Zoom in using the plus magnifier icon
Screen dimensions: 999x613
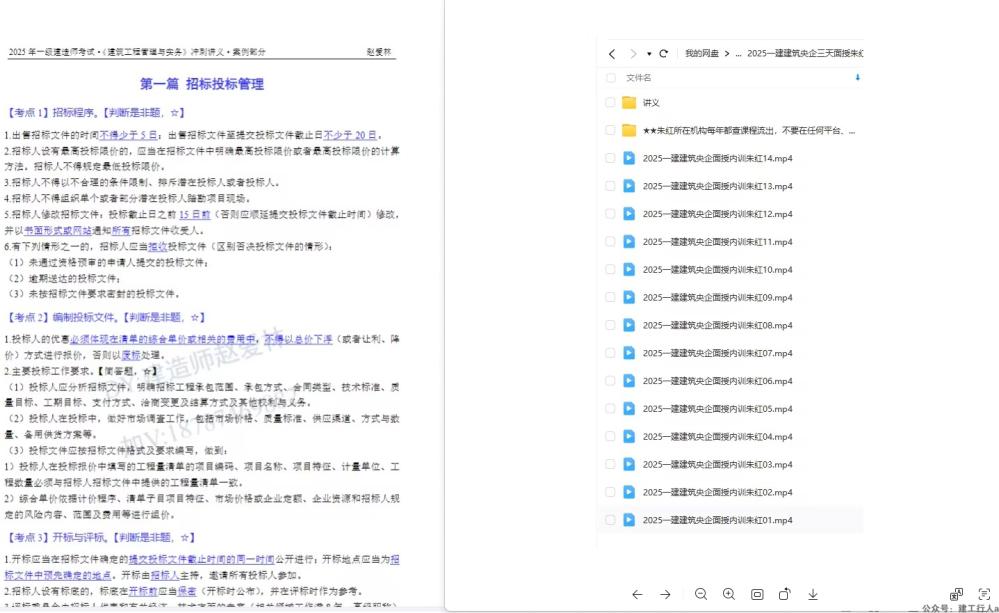tap(729, 595)
